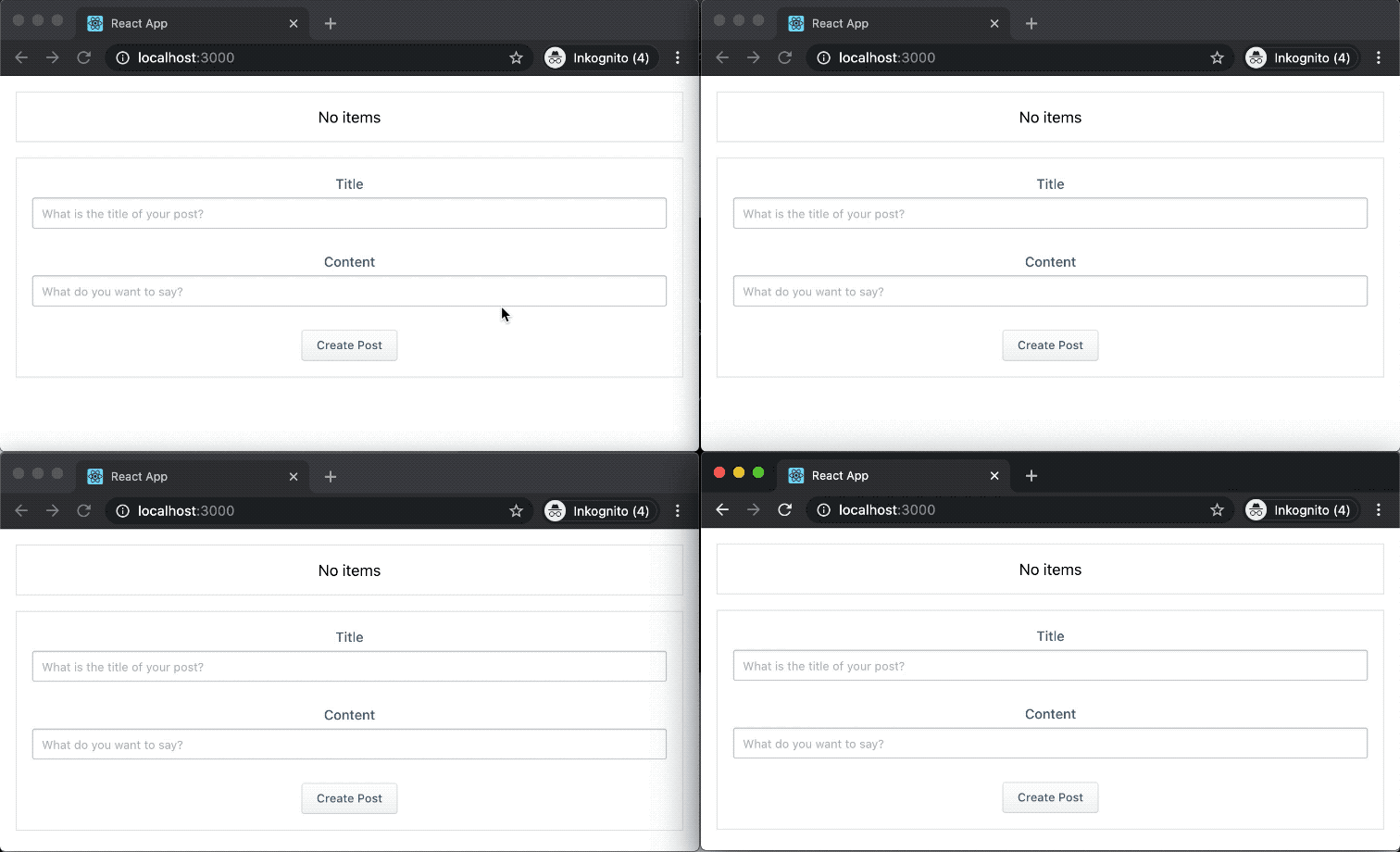Open Chrome menu in the bottom-left window
Image resolution: width=1400 pixels, height=852 pixels.
(677, 510)
